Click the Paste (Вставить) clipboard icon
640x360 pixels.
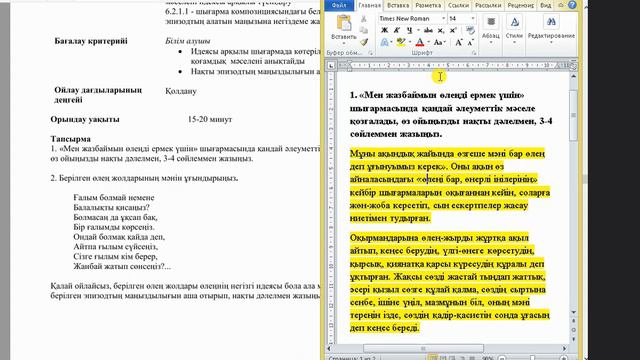pos(344,22)
